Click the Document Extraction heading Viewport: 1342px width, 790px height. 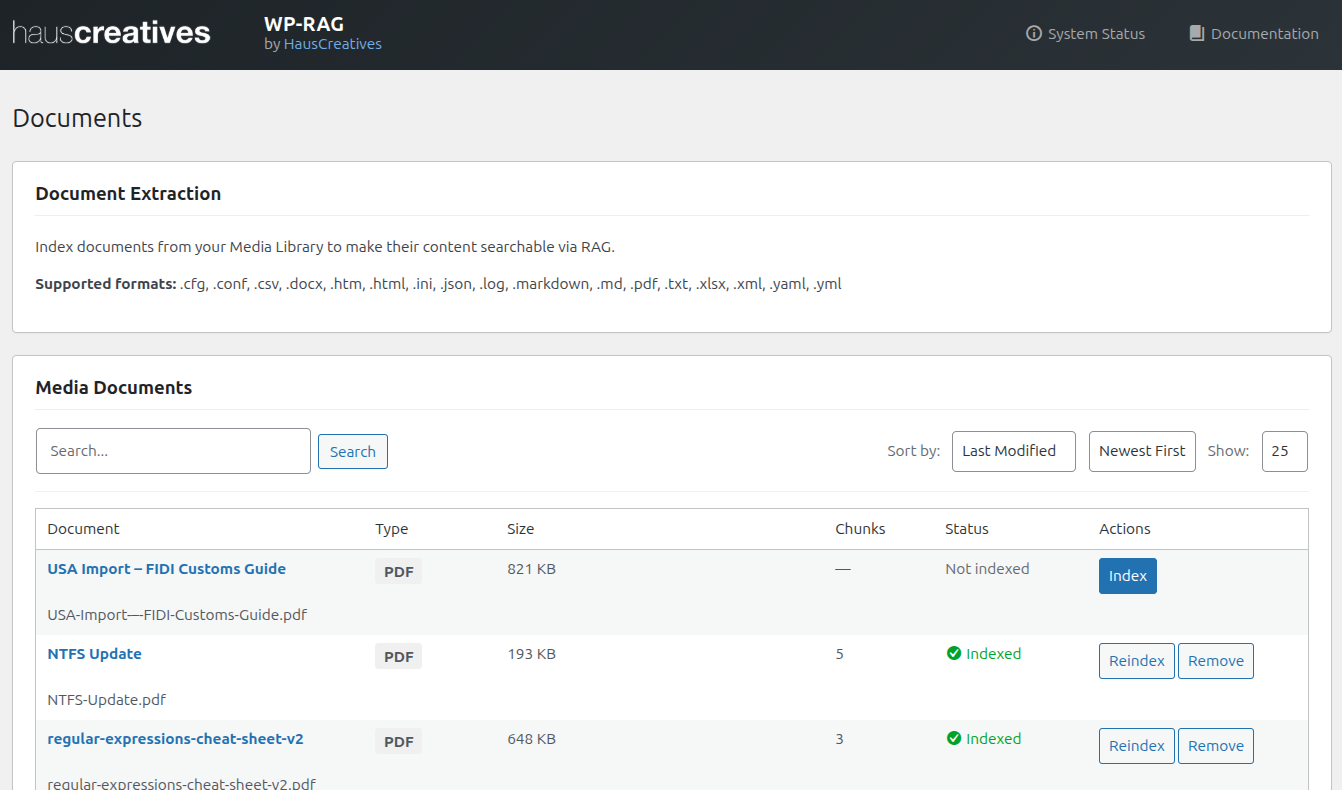coord(128,194)
